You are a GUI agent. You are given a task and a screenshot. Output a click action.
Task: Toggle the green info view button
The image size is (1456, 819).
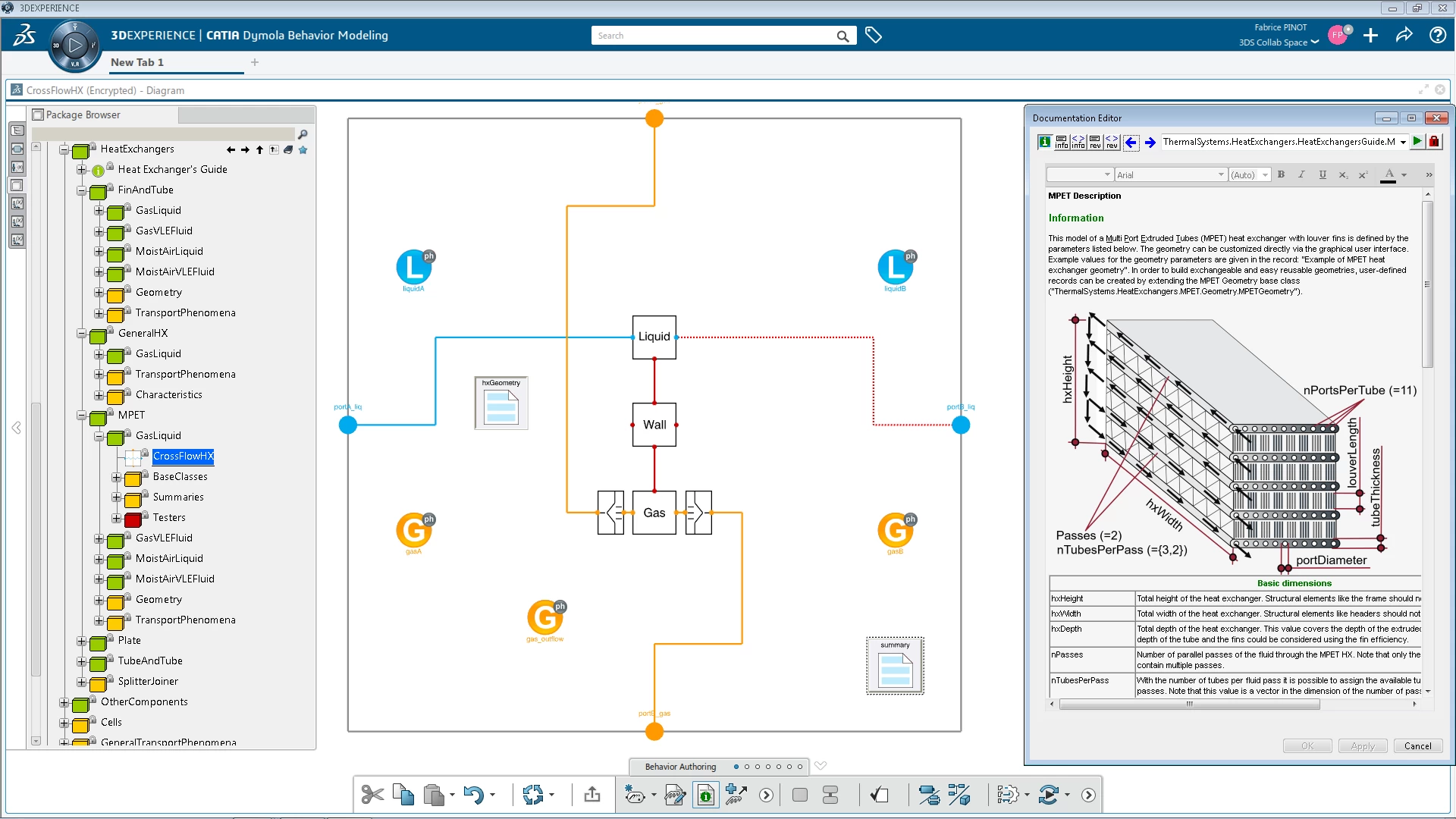pos(1044,142)
